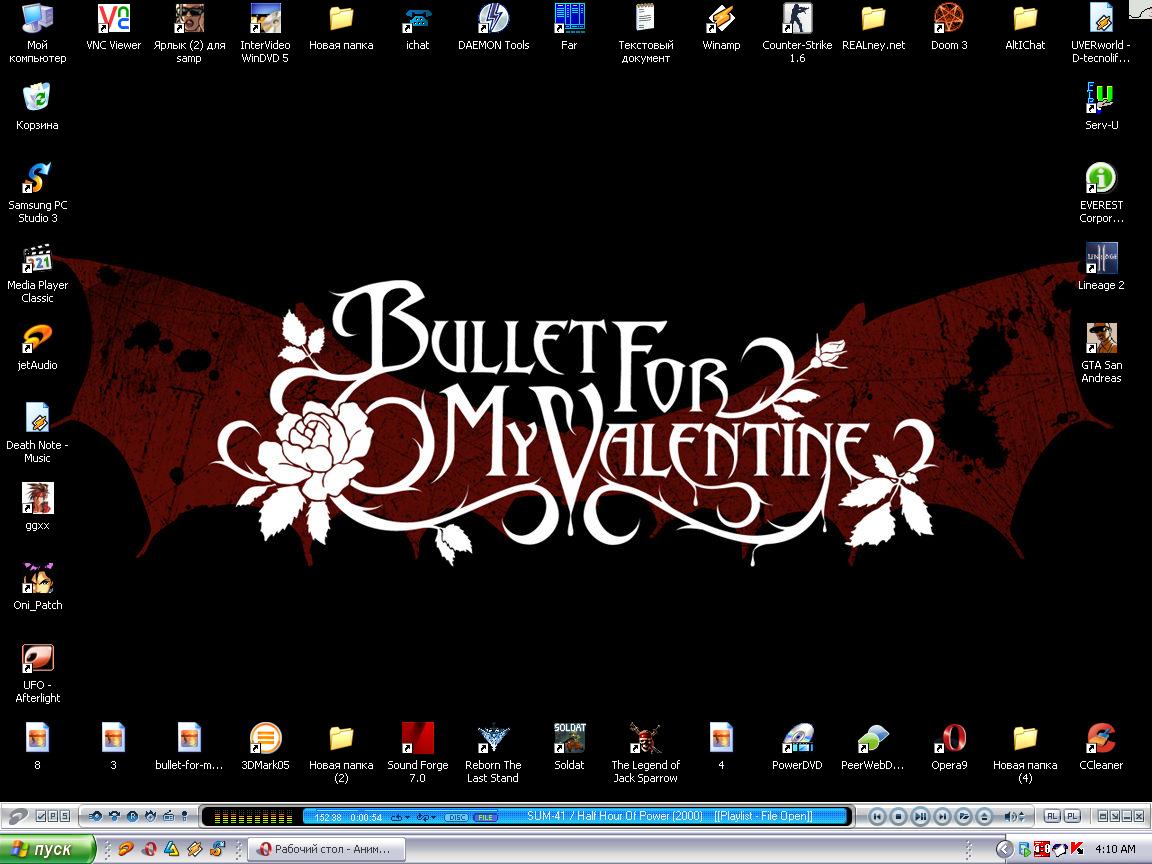
Task: Toggle play/pause in jetAudio
Action: (920, 816)
